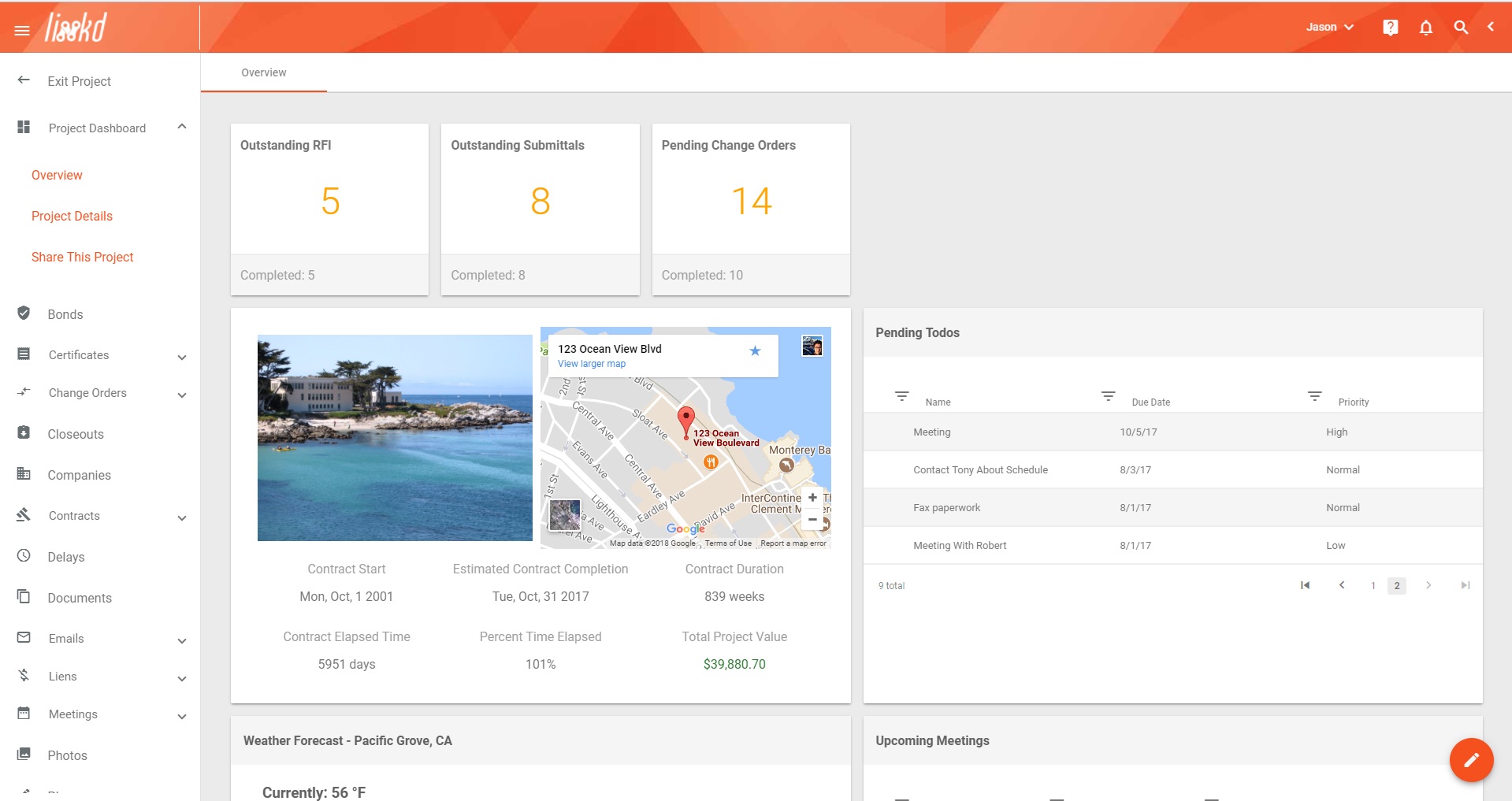Open the Outstanding Submittals card
Image resolution: width=1512 pixels, height=801 pixels.
coord(541,210)
